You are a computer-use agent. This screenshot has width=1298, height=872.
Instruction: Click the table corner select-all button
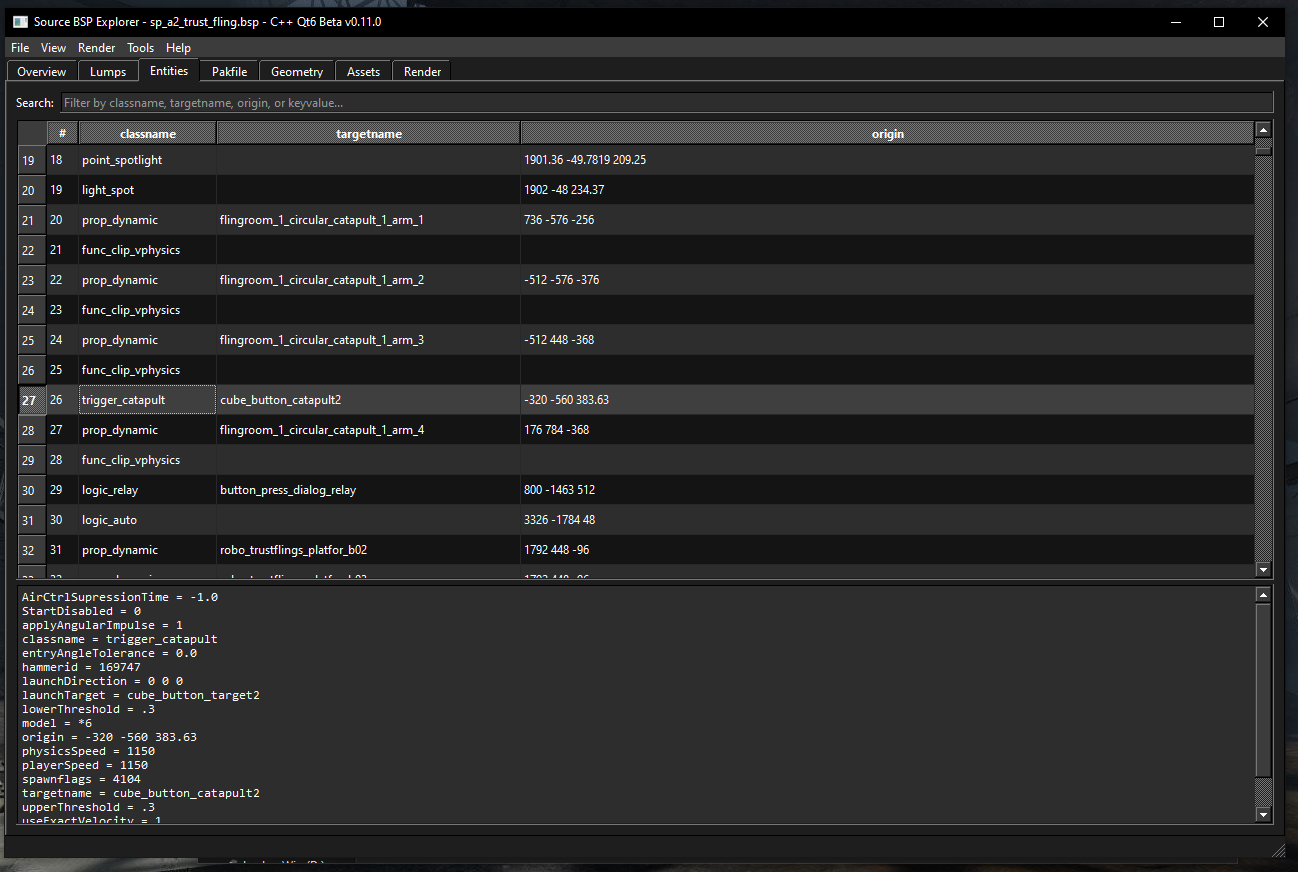pyautogui.click(x=32, y=133)
